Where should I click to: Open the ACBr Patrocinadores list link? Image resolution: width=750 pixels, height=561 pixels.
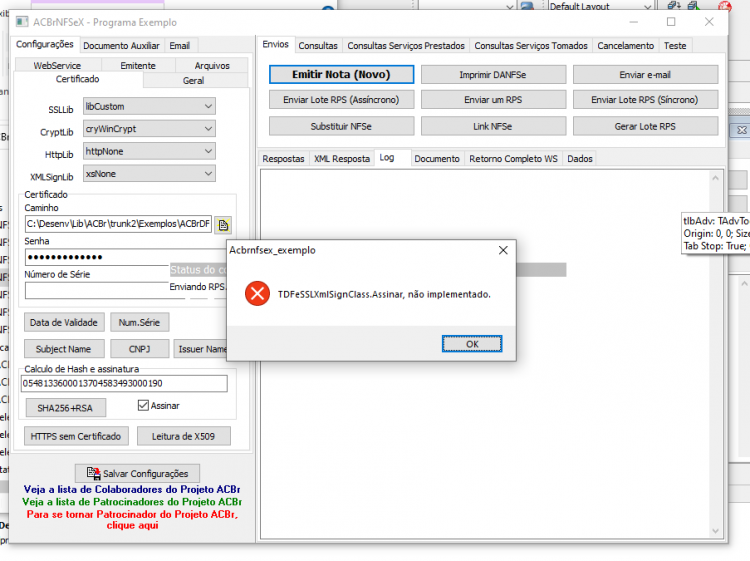(132, 502)
